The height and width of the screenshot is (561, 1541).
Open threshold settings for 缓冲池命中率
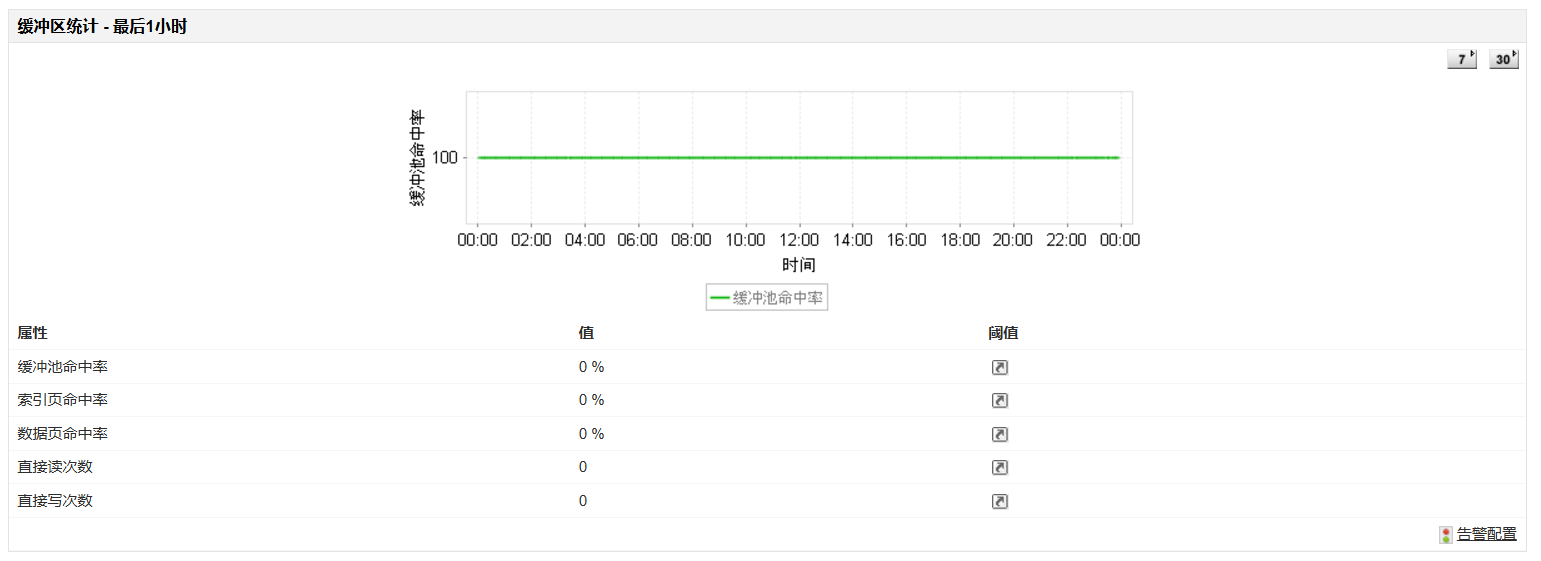[999, 367]
